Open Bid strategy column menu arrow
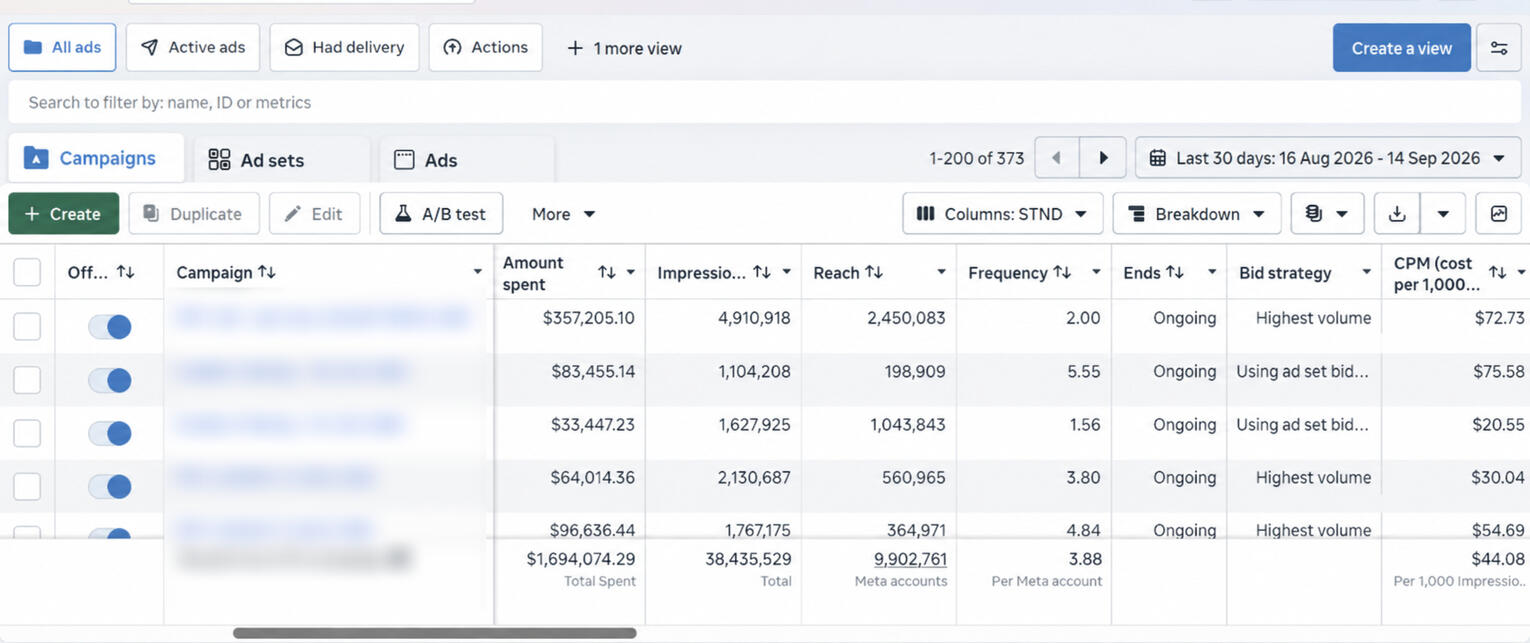 point(1367,272)
